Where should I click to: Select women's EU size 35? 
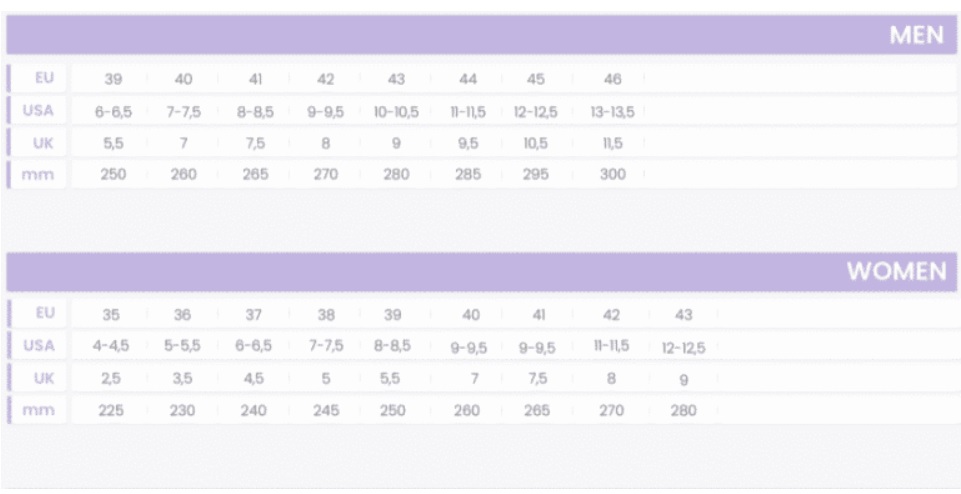(x=111, y=315)
